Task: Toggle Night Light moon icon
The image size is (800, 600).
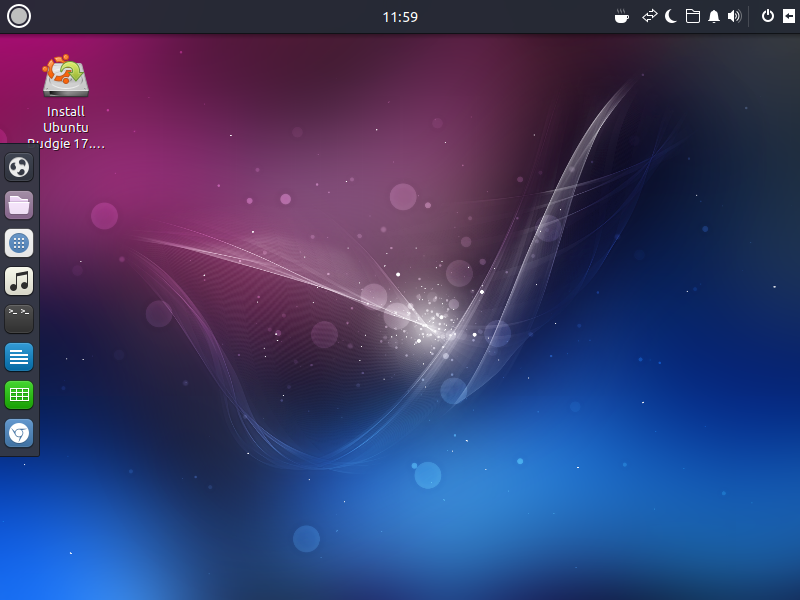Action: tap(671, 16)
